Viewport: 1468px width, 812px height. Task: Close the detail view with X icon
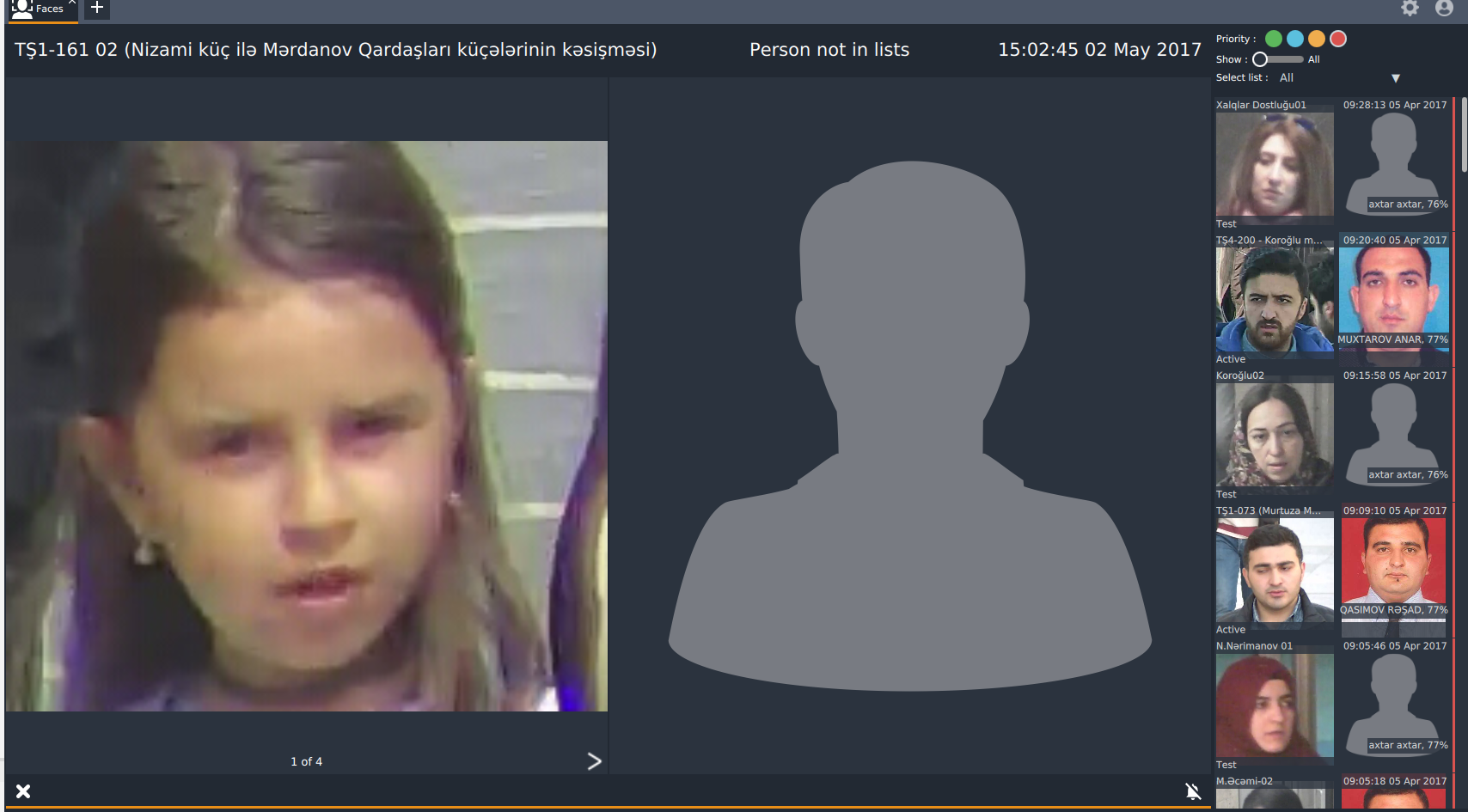23,791
